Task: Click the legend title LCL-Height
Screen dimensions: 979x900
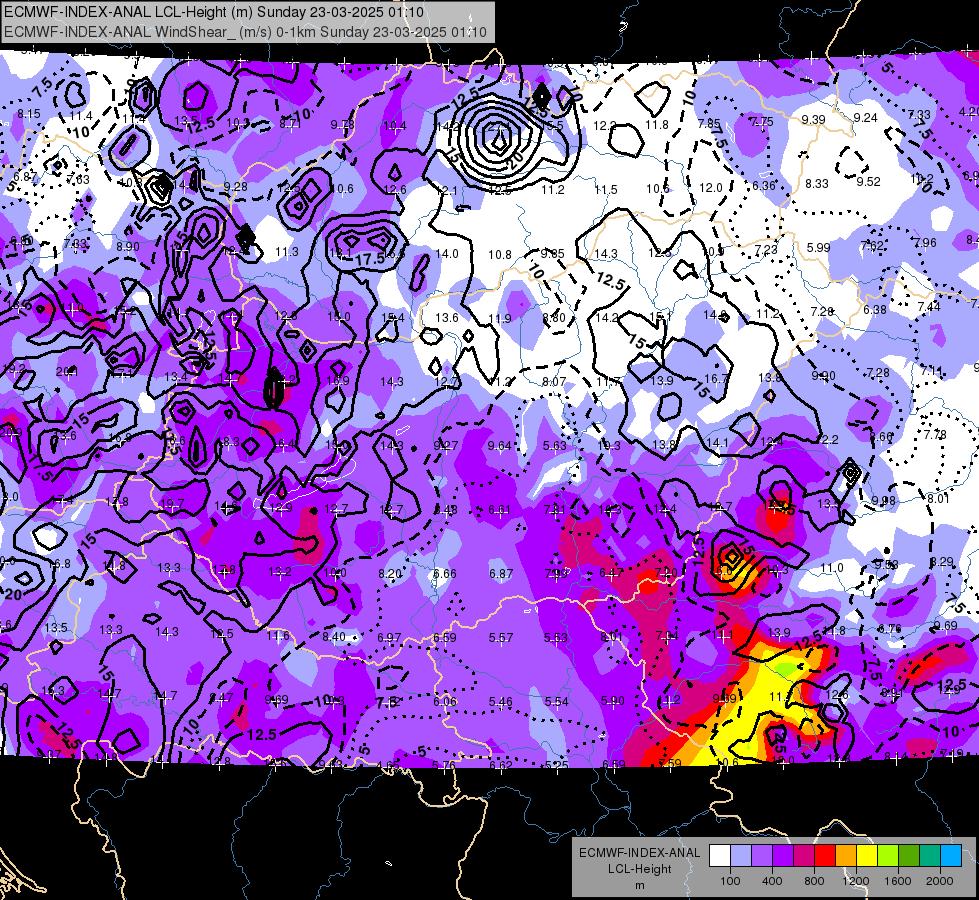Action: (639, 869)
